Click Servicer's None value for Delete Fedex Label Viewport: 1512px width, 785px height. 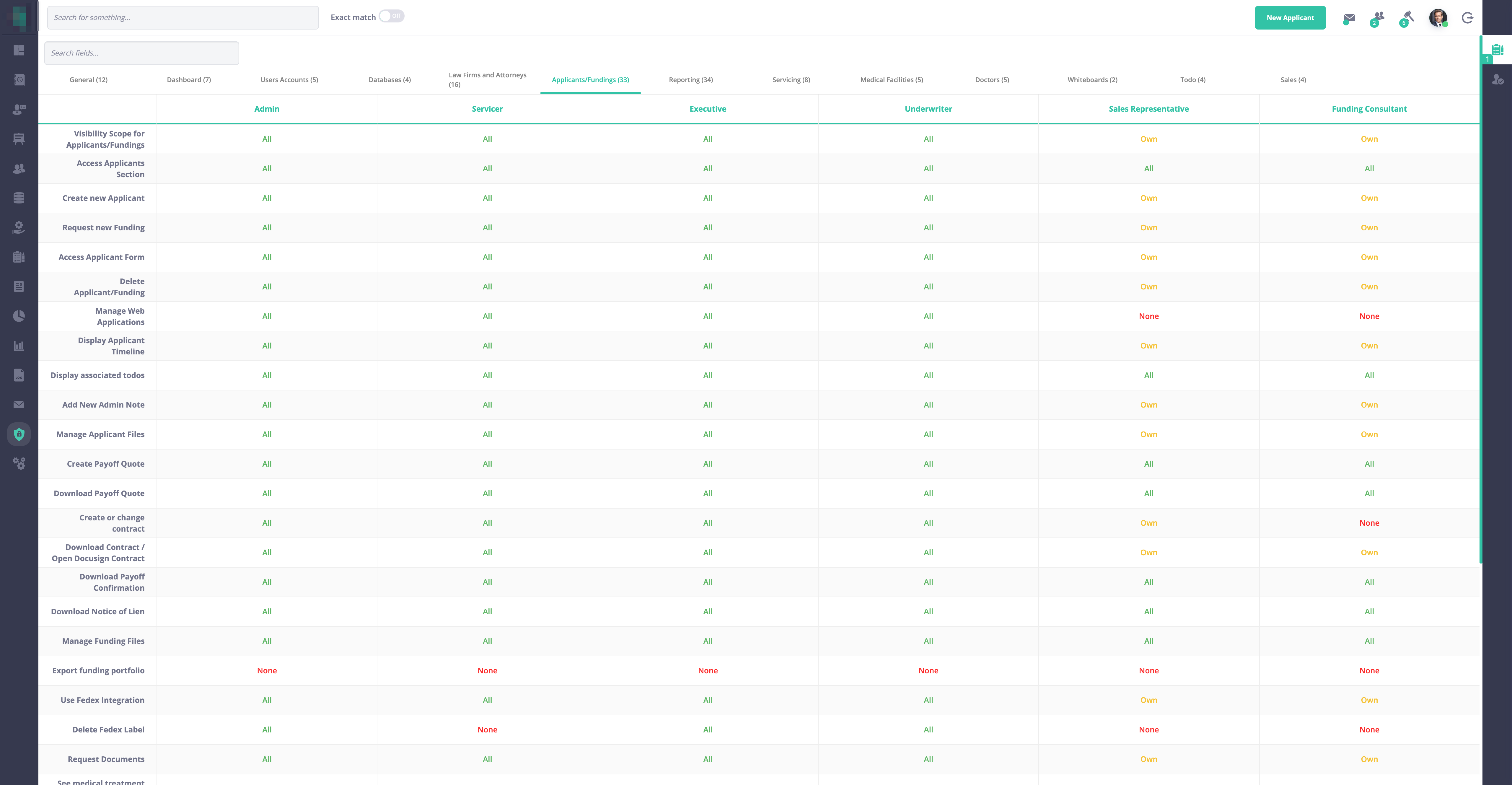tap(487, 730)
